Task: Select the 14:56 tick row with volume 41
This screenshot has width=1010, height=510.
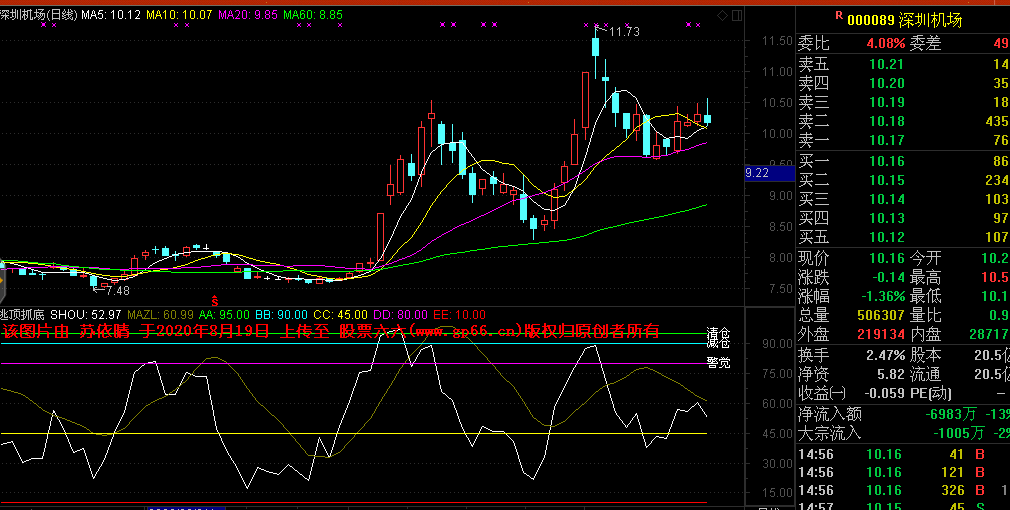Action: click(x=904, y=455)
